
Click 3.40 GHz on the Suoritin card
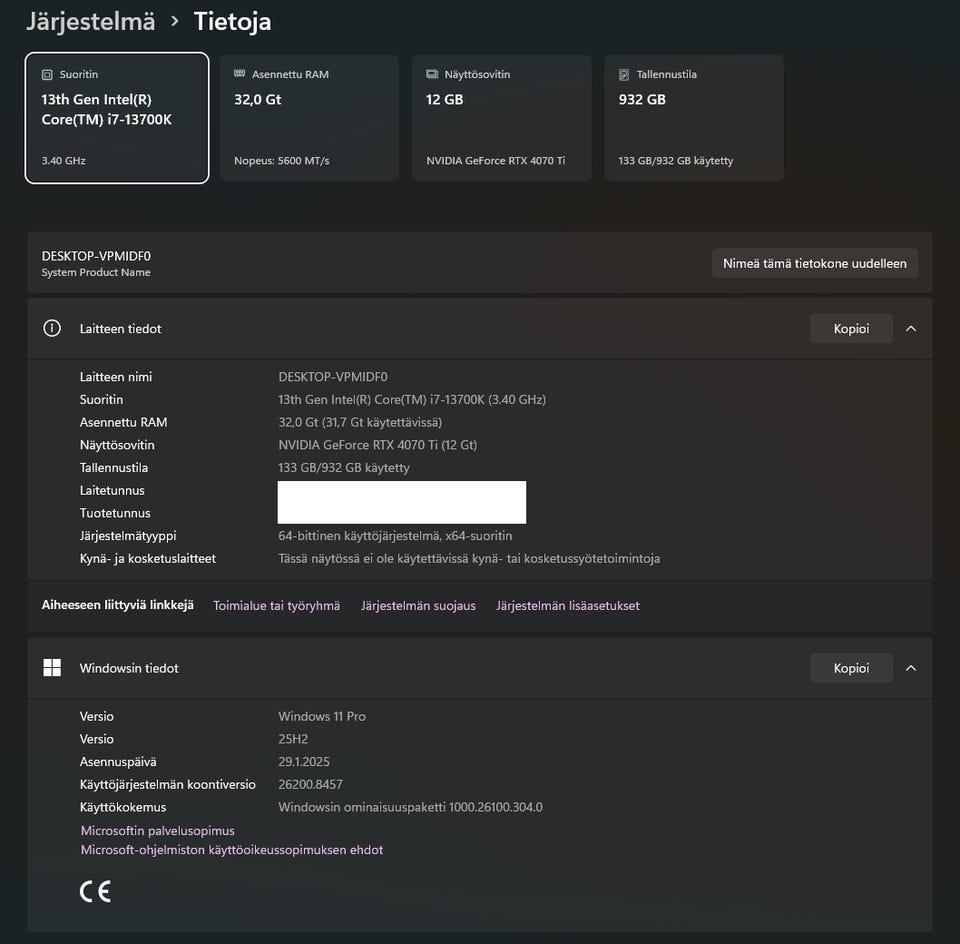pyautogui.click(x=63, y=160)
